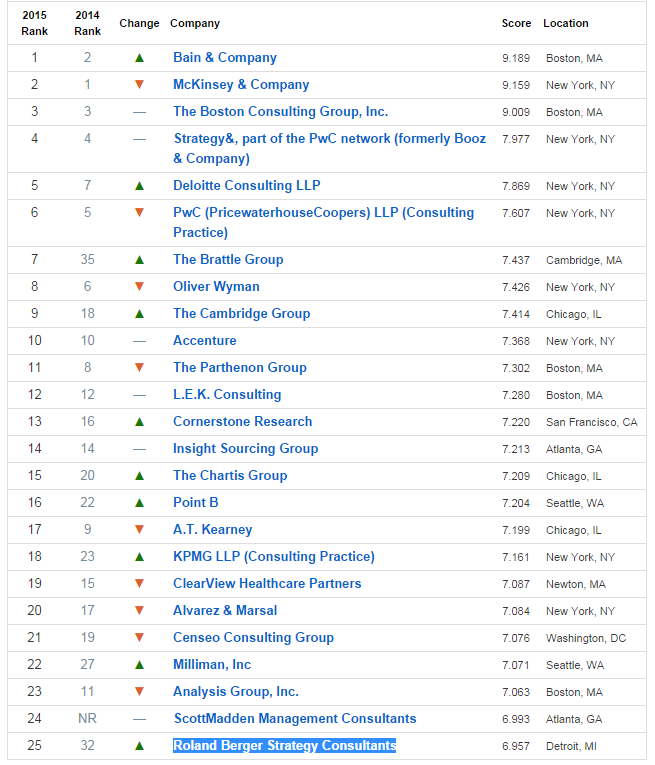Open Strategy&, part of the PwC network link
This screenshot has height=765, width=655.
pyautogui.click(x=330, y=148)
